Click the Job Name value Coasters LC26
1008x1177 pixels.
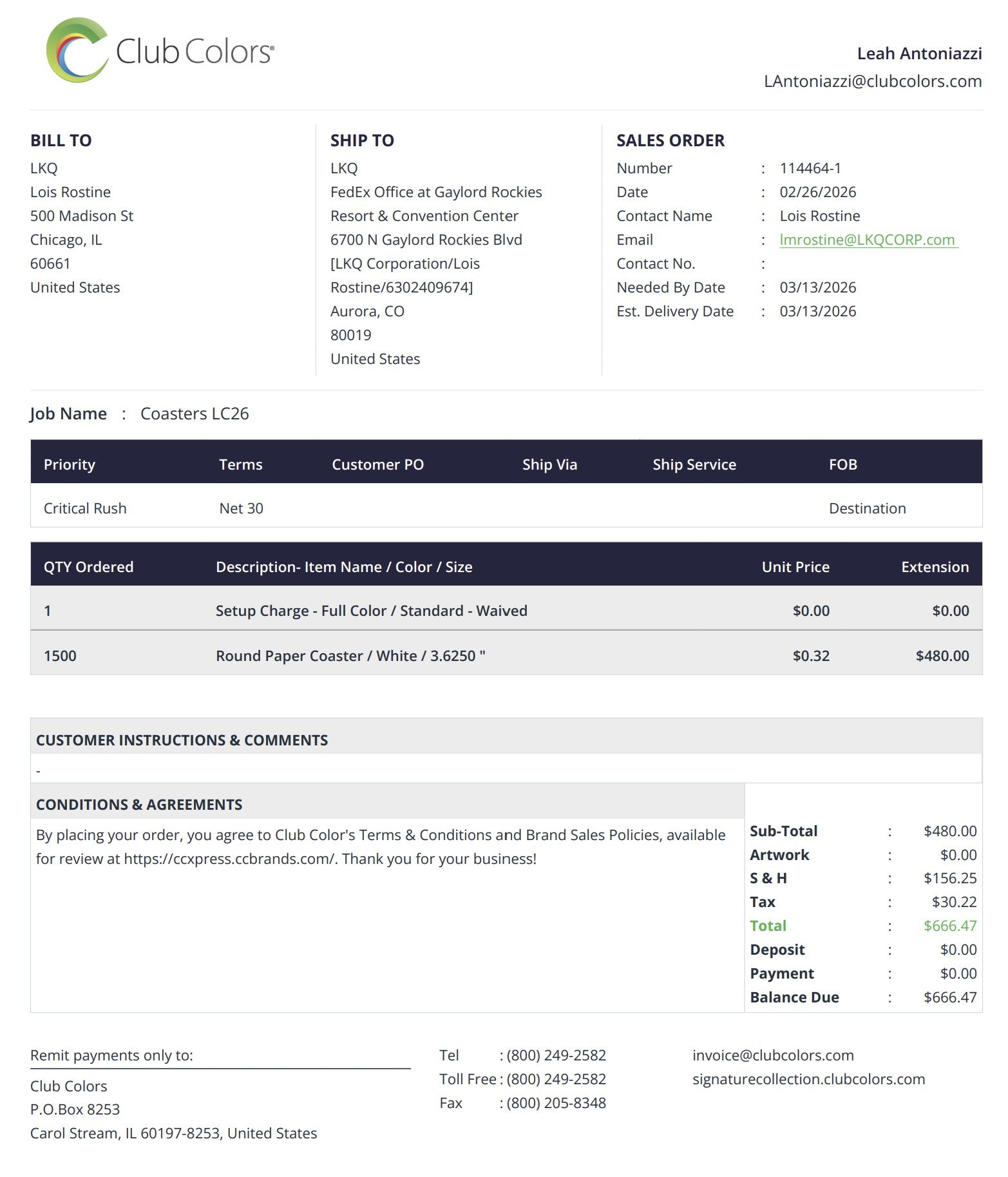click(195, 414)
